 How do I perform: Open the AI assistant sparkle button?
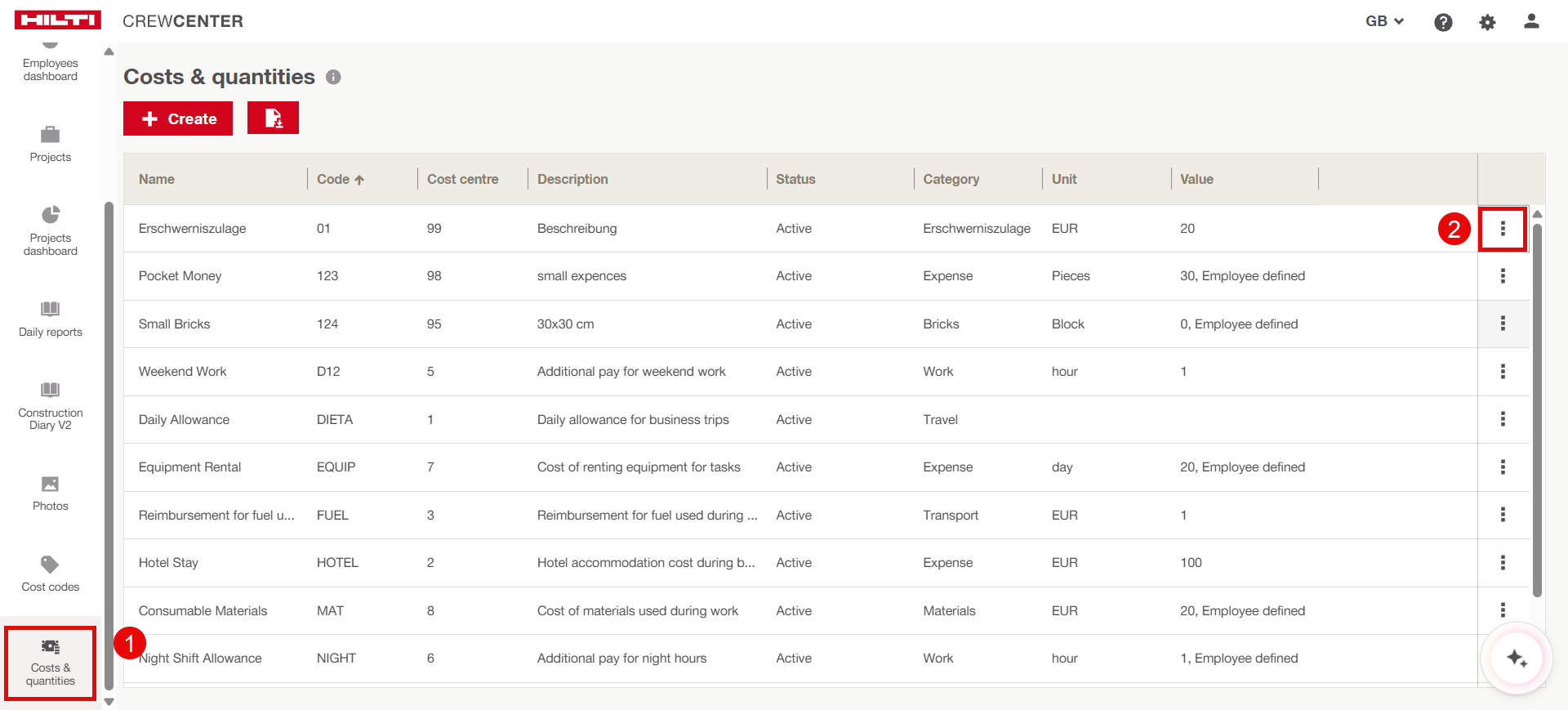[x=1517, y=659]
